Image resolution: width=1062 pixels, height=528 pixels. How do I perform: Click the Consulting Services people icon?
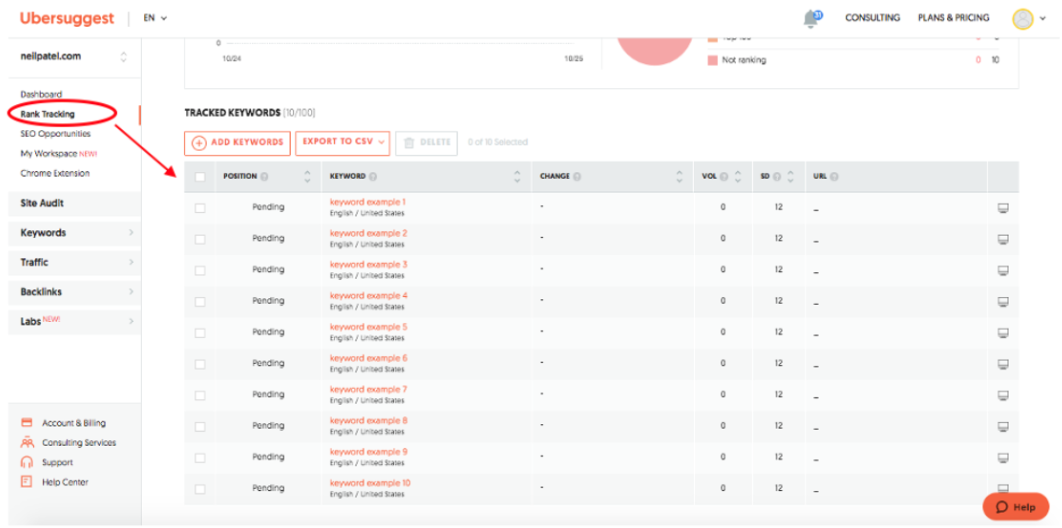27,443
